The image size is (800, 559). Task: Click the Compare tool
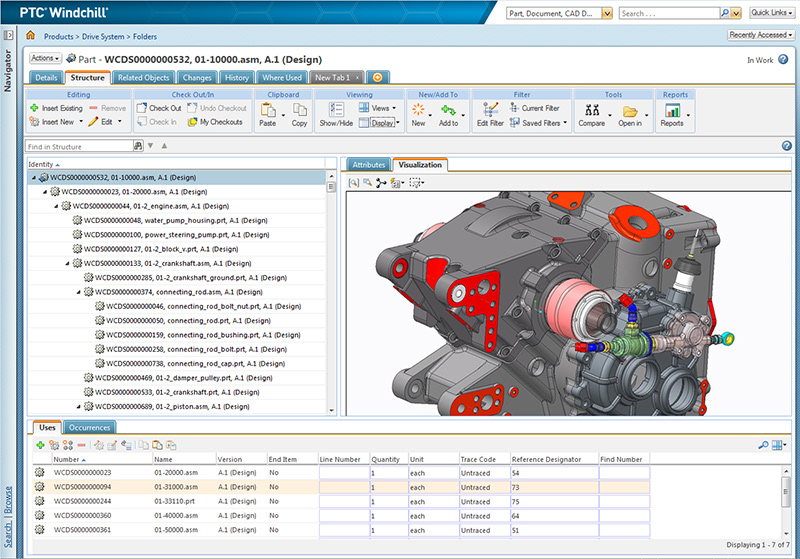592,114
